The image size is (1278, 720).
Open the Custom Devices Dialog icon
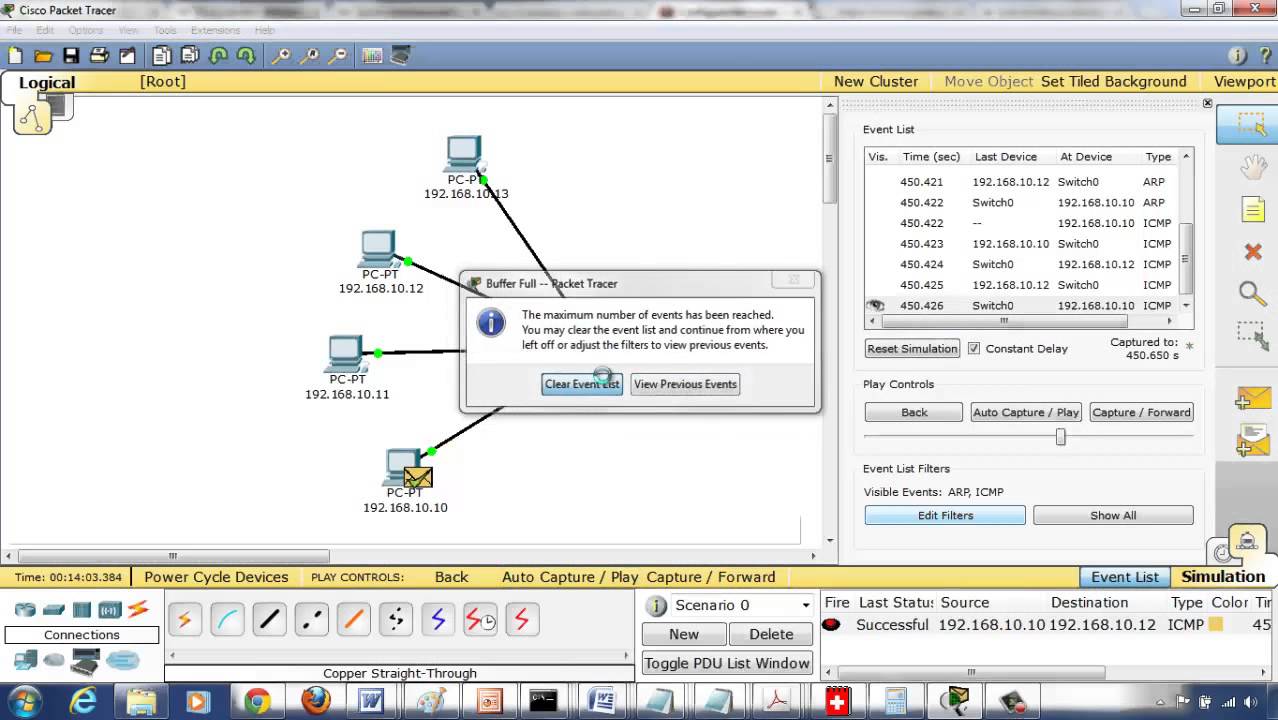pos(401,56)
